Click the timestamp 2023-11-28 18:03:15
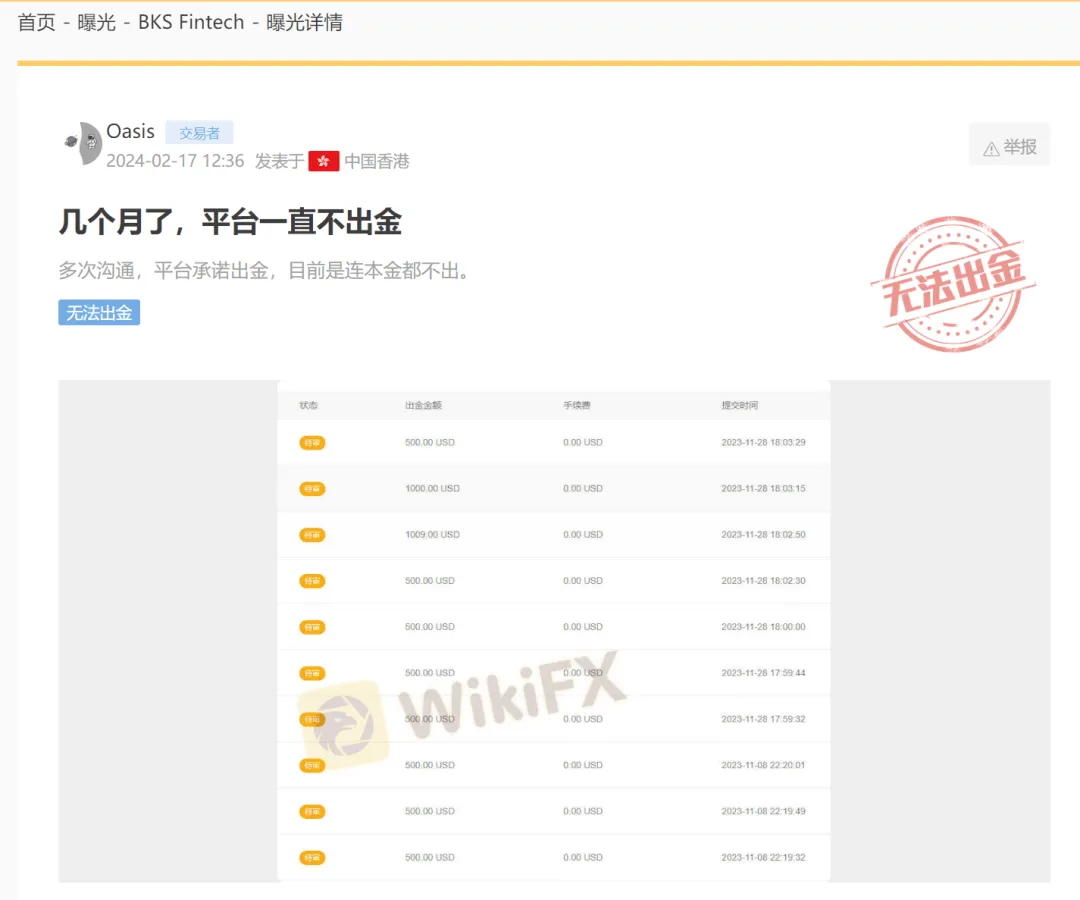This screenshot has height=900, width=1080. [x=763, y=488]
